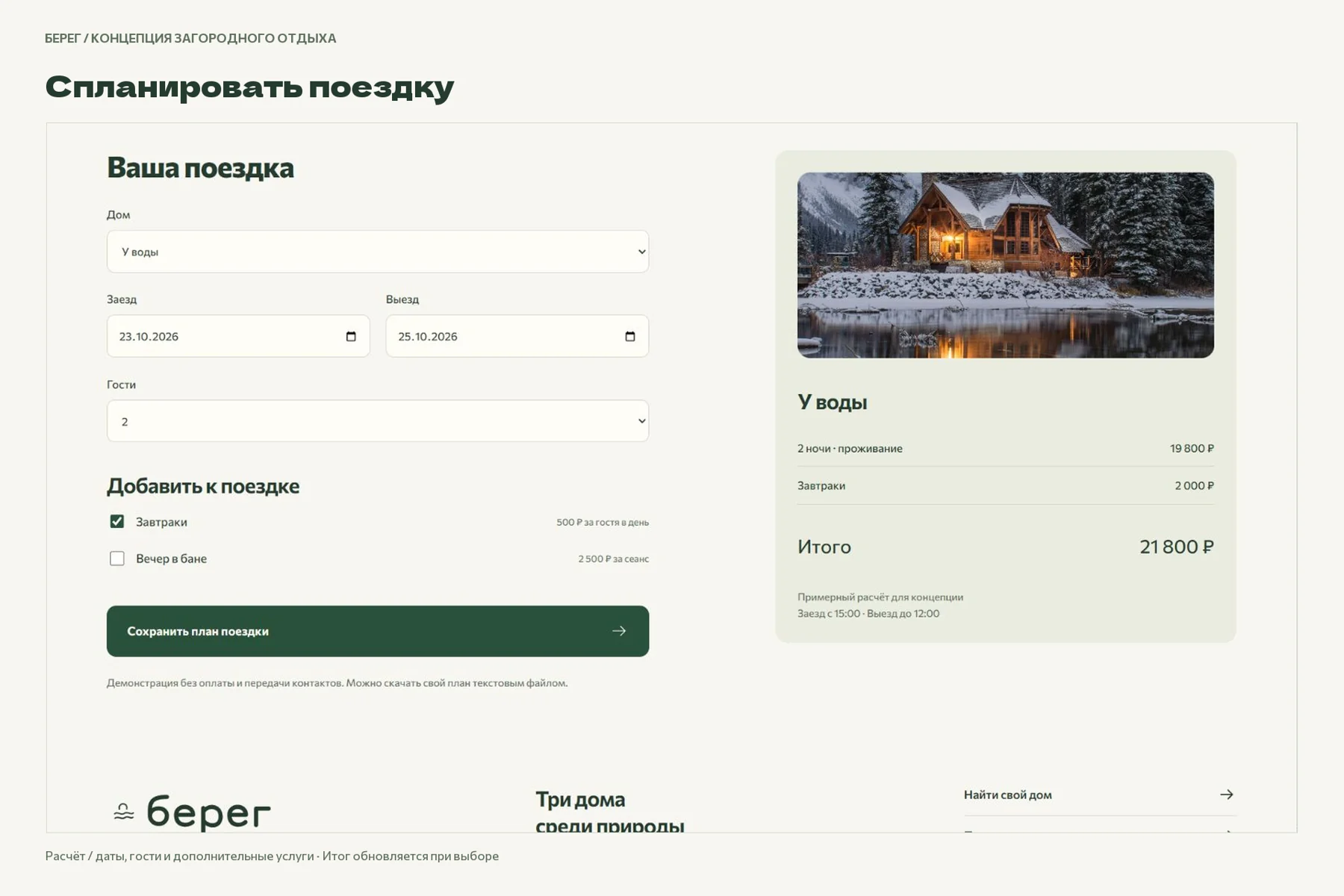Viewport: 1344px width, 896px height.
Task: Click the chevron of the Дом selector
Action: point(641,252)
